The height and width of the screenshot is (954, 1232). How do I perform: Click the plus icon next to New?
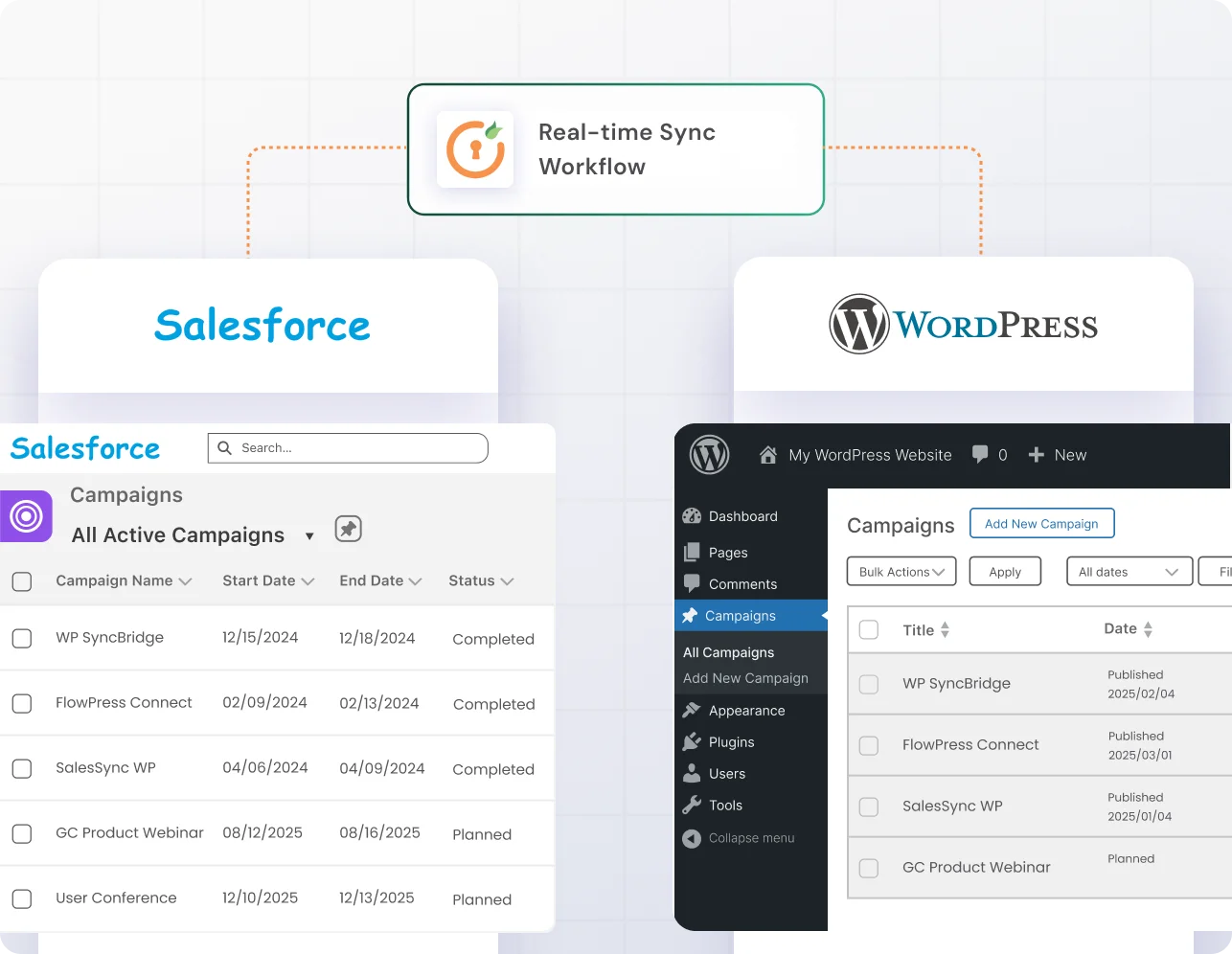[x=1036, y=455]
